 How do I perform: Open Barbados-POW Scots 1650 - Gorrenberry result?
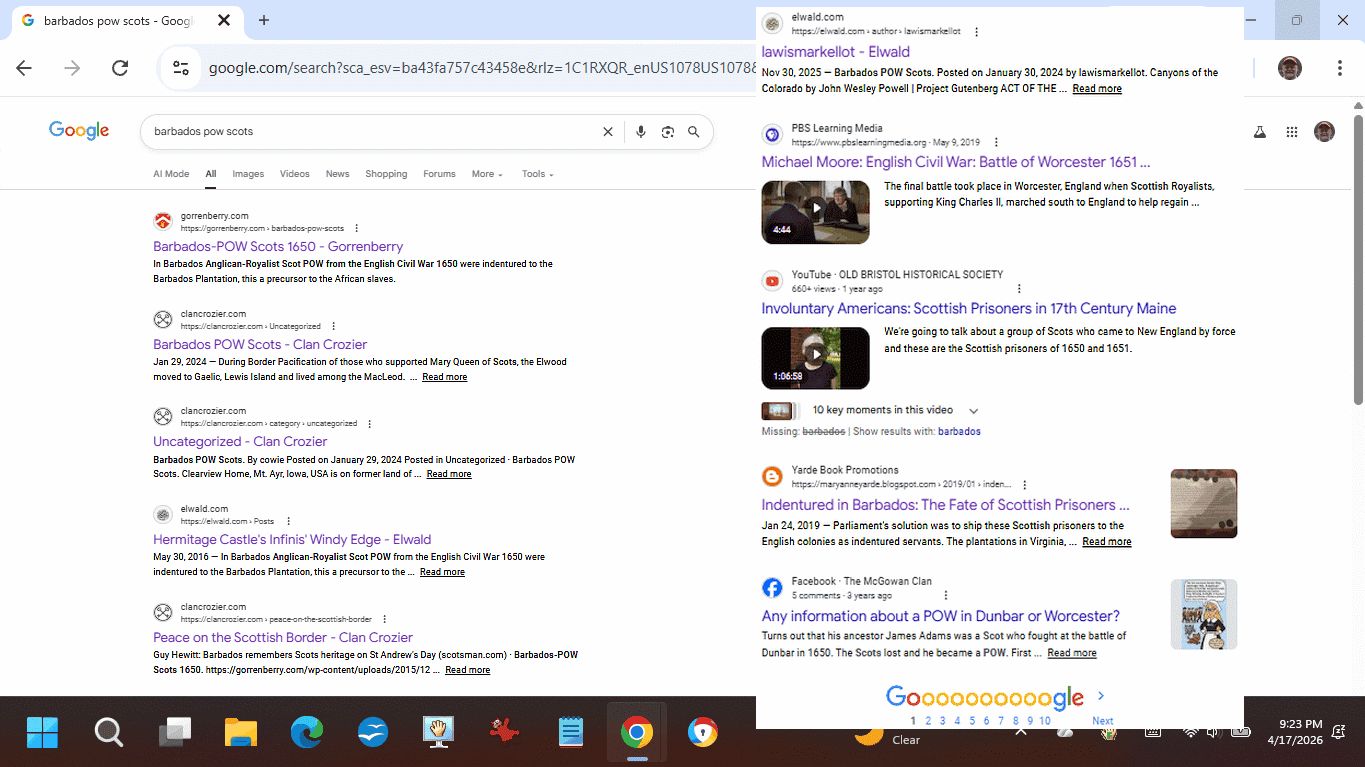(x=278, y=247)
